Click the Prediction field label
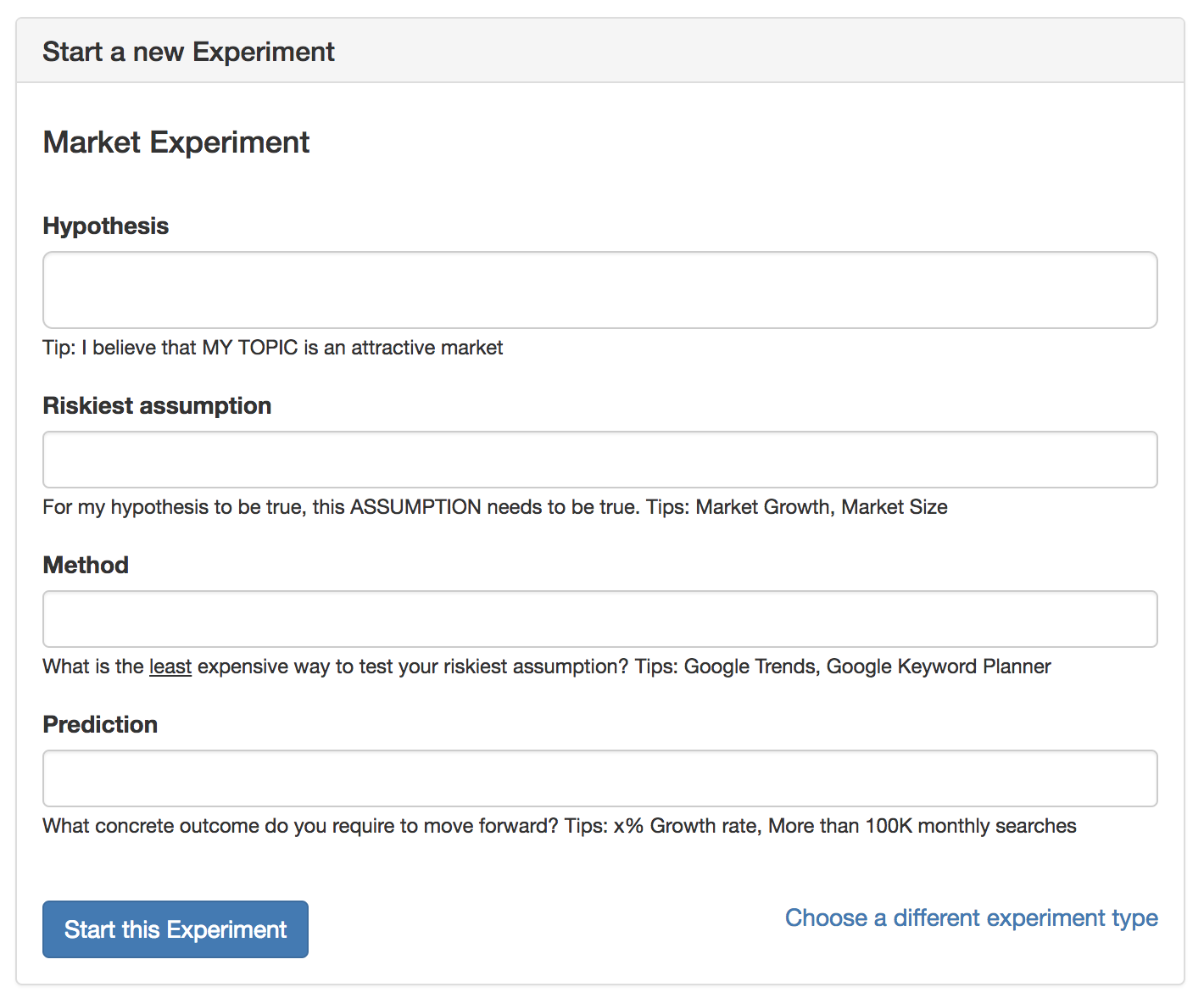 [x=100, y=724]
